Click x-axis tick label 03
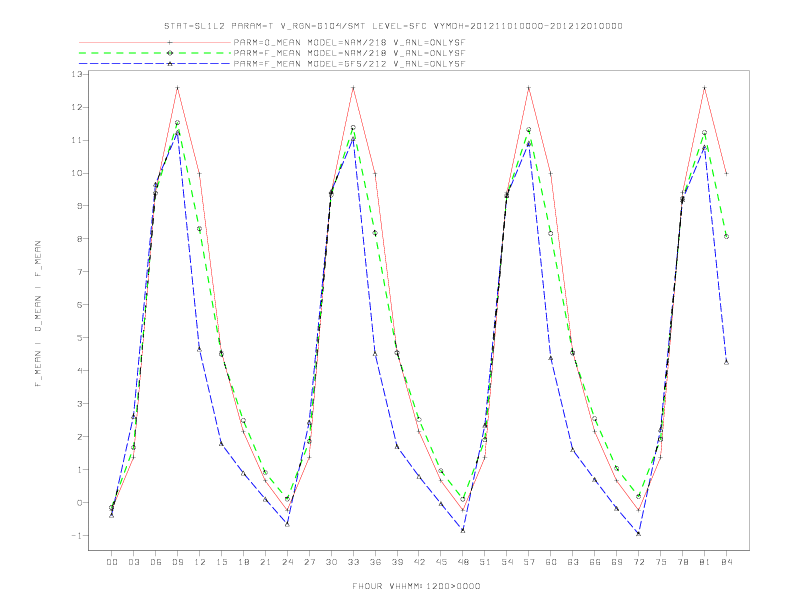The height and width of the screenshot is (612, 792). pos(134,562)
